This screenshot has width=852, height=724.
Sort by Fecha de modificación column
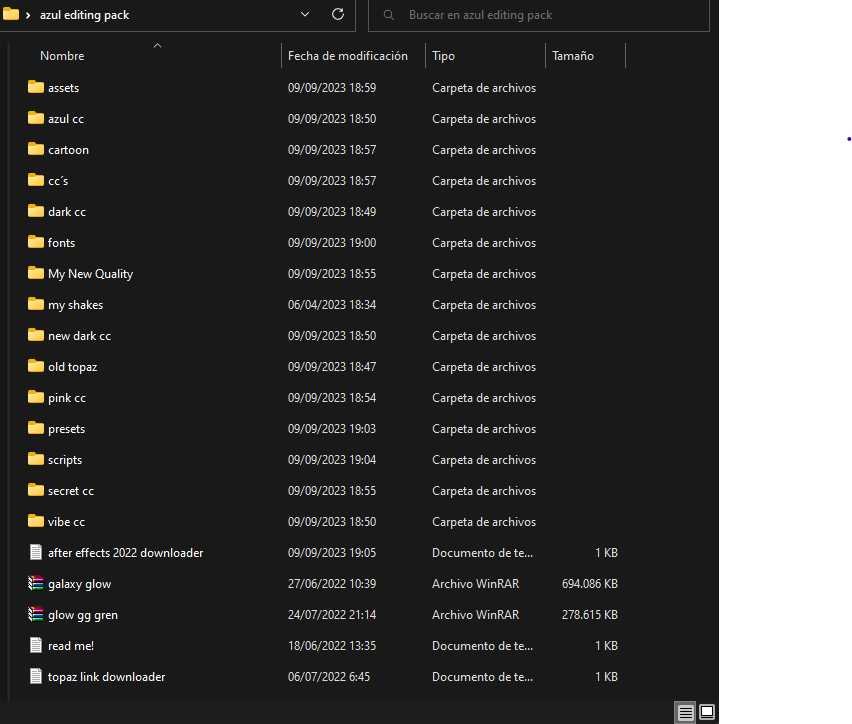347,56
